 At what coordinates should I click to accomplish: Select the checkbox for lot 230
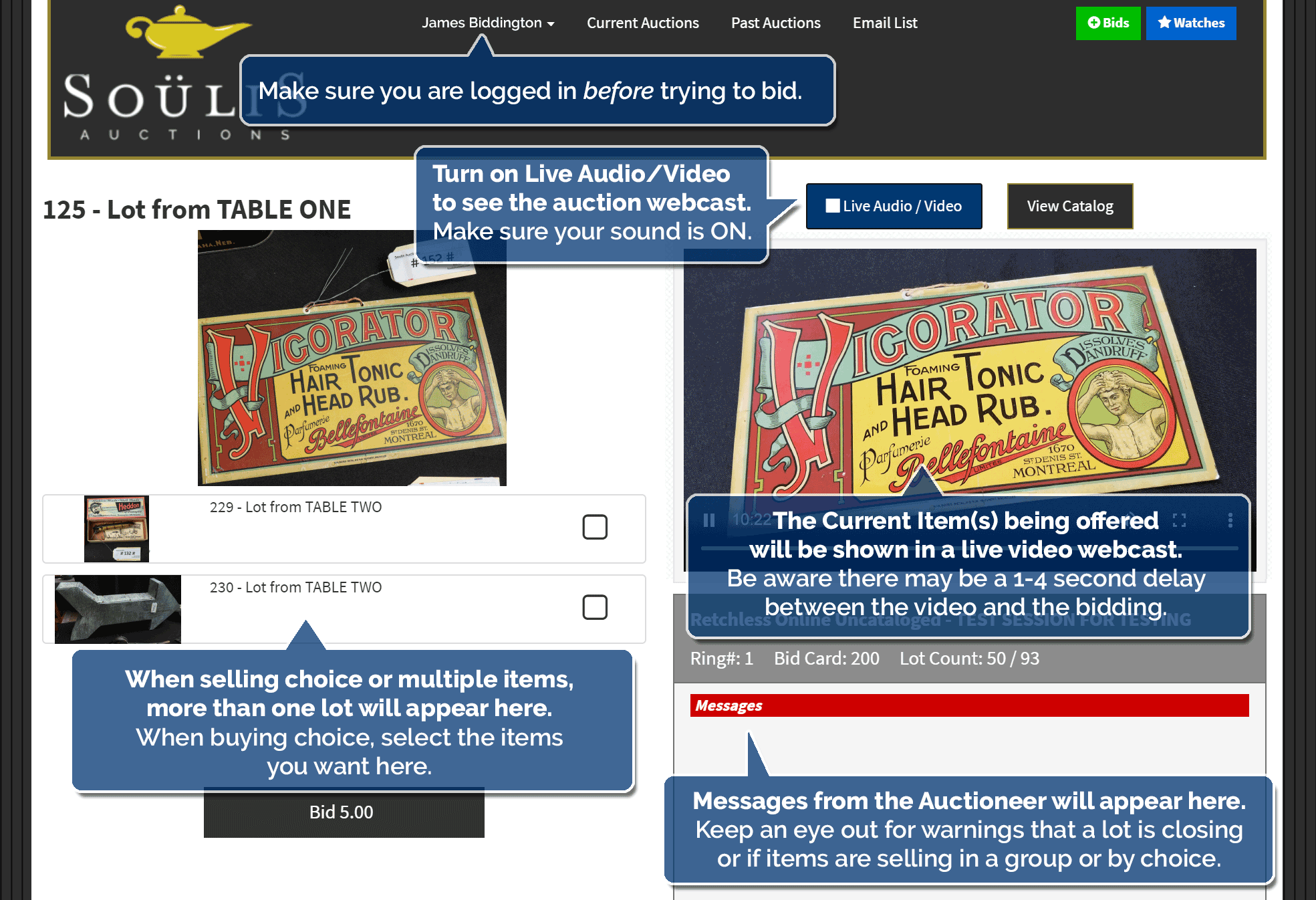point(595,607)
